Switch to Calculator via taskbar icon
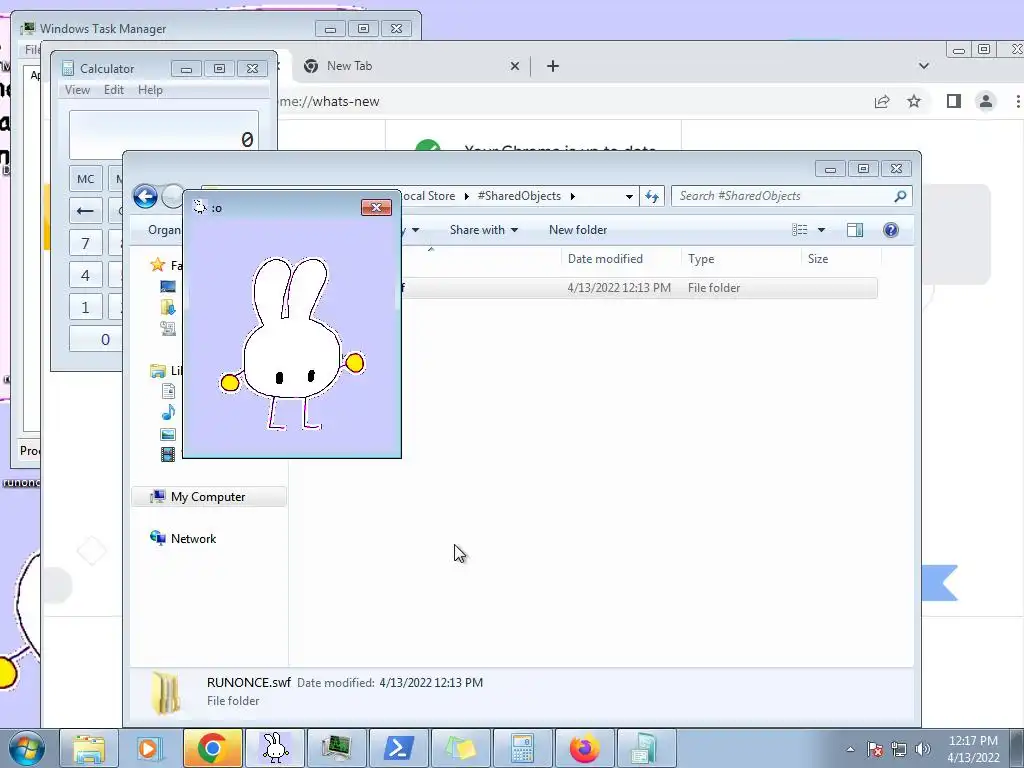The image size is (1024, 768). 522,748
